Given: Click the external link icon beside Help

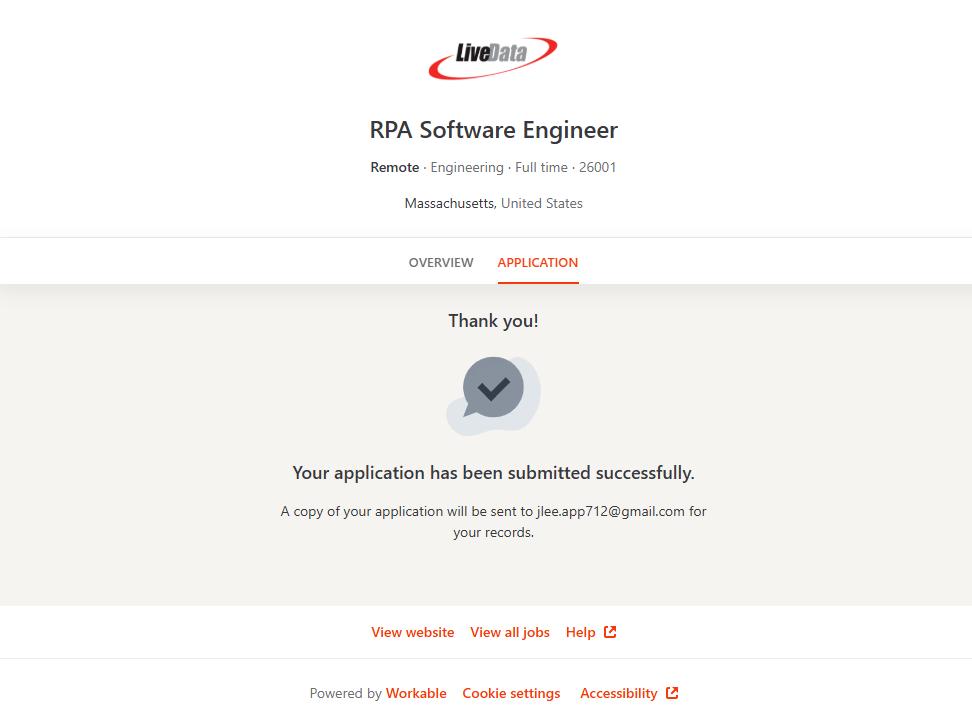Looking at the screenshot, I should pyautogui.click(x=610, y=632).
